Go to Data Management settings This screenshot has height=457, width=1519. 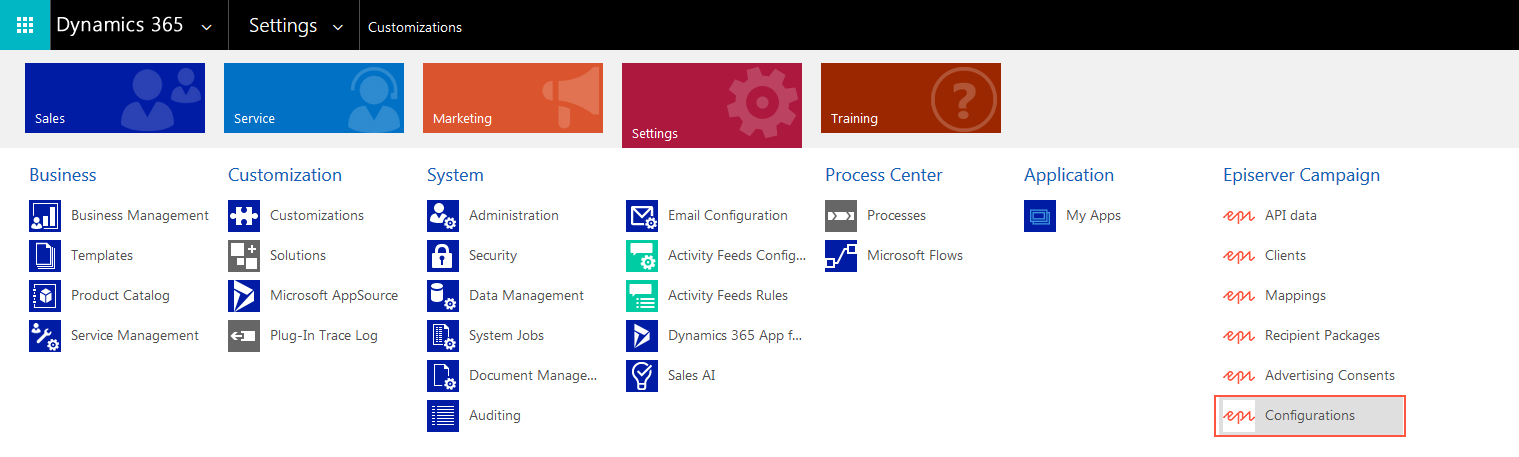(x=526, y=296)
